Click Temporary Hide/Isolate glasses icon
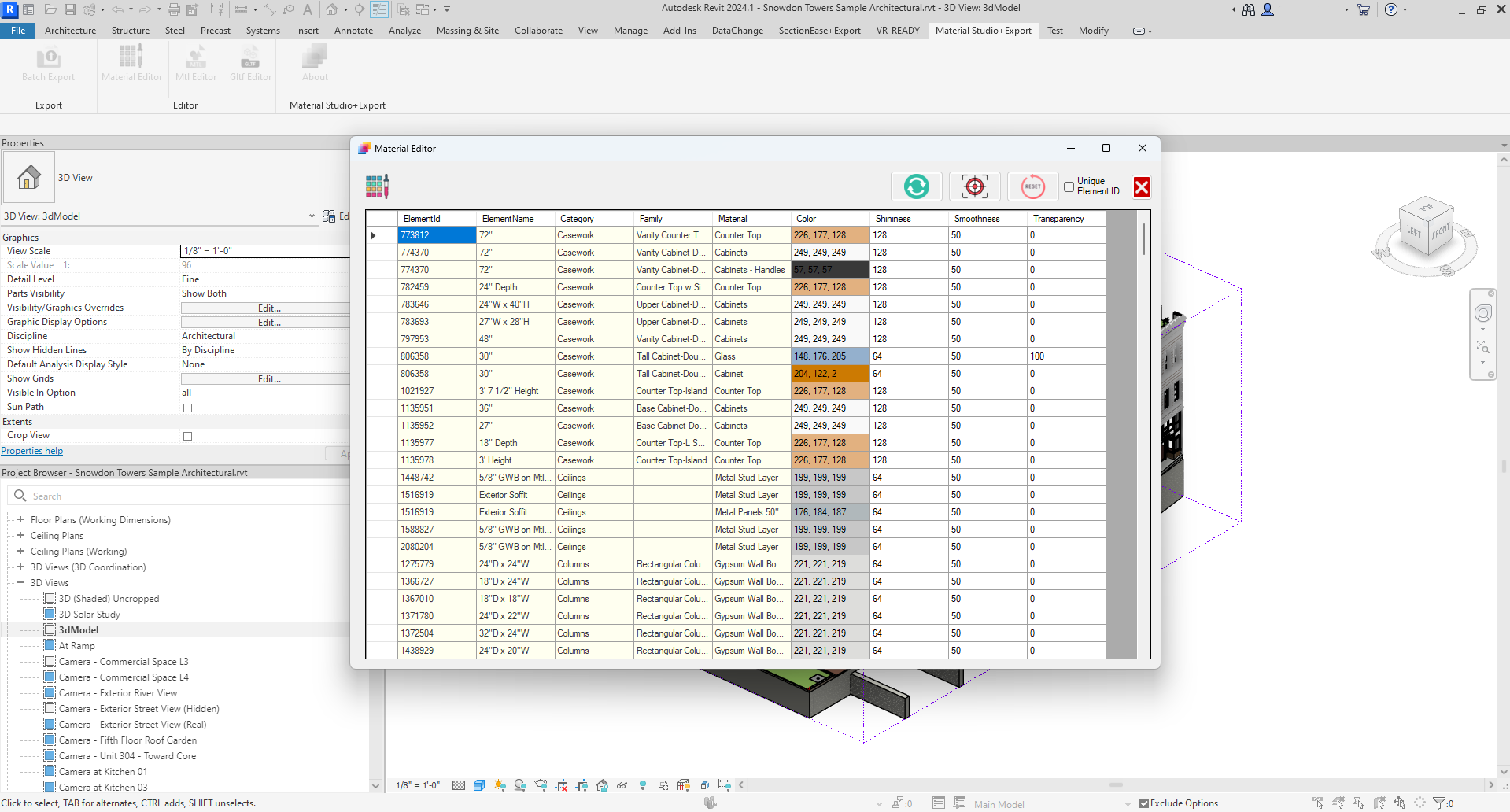1510x812 pixels. 622,785
